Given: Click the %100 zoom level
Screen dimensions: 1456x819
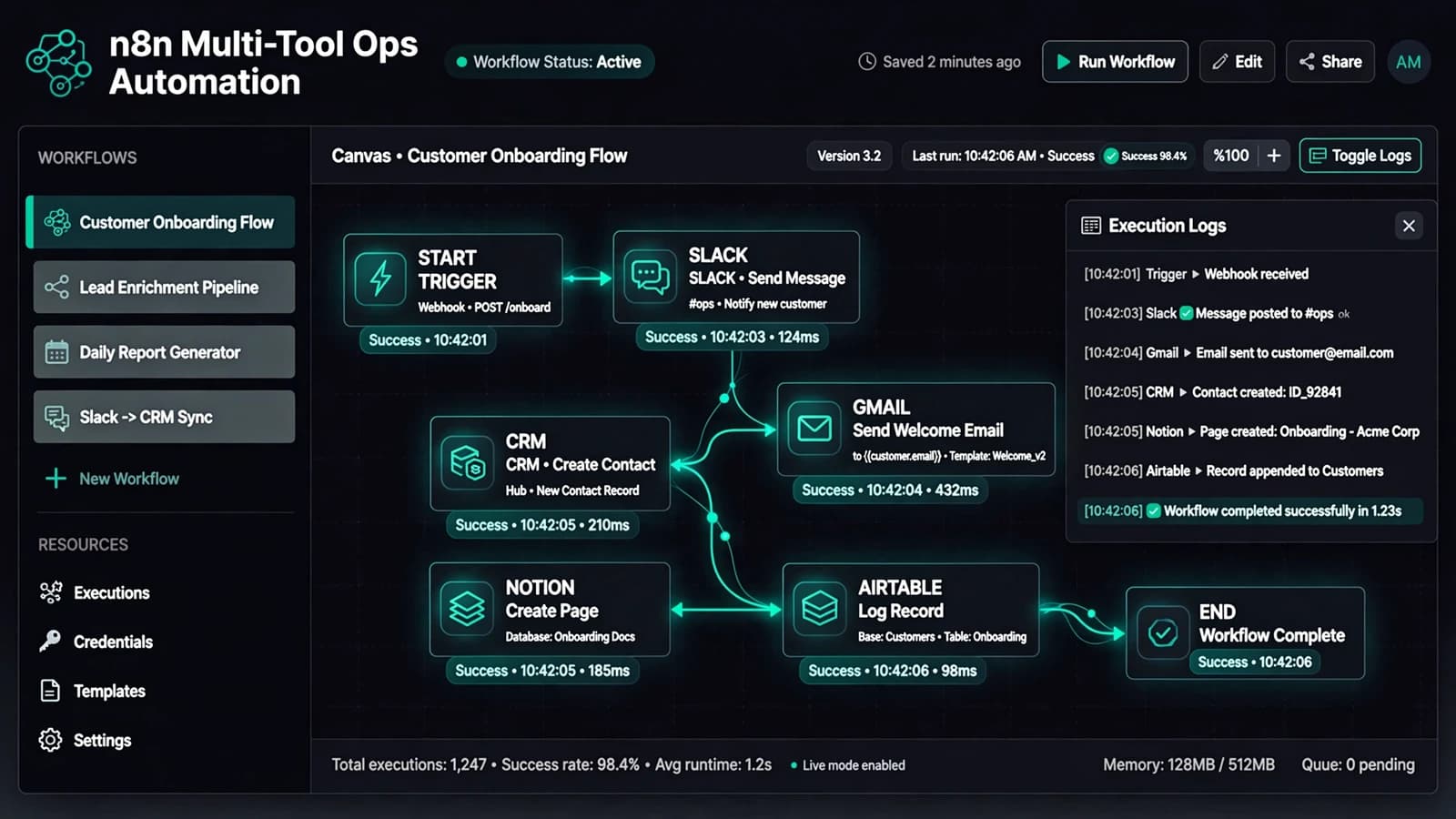Looking at the screenshot, I should point(1231,156).
